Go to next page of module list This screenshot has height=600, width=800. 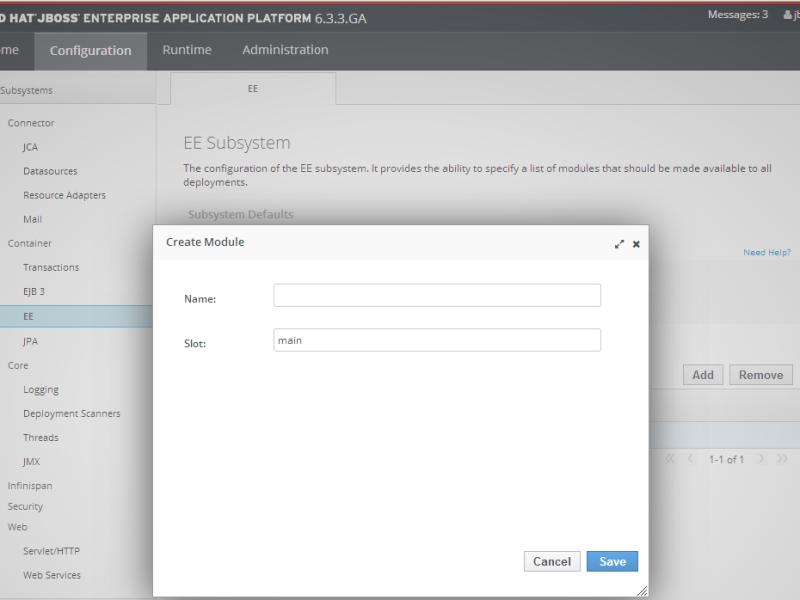(x=761, y=459)
